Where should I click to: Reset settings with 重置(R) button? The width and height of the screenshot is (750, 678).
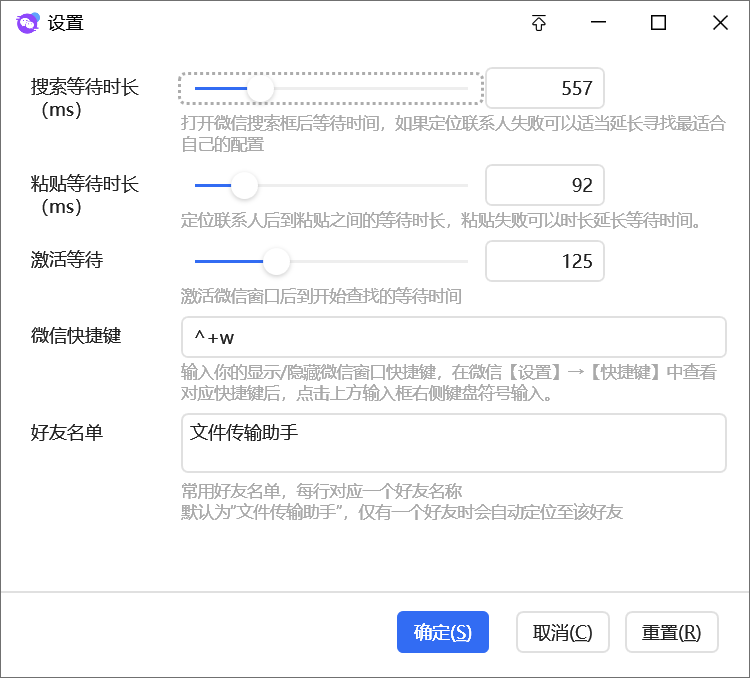[x=672, y=632]
